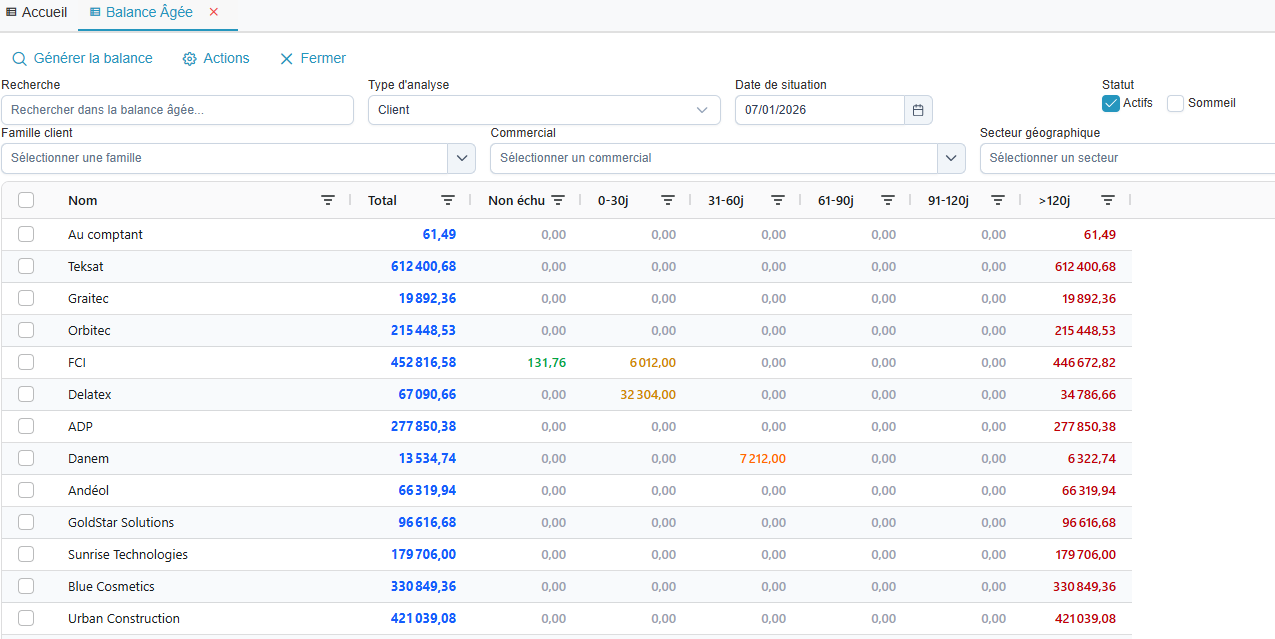The height and width of the screenshot is (639, 1275).
Task: Click the gear icon next to Actions
Action: click(189, 58)
